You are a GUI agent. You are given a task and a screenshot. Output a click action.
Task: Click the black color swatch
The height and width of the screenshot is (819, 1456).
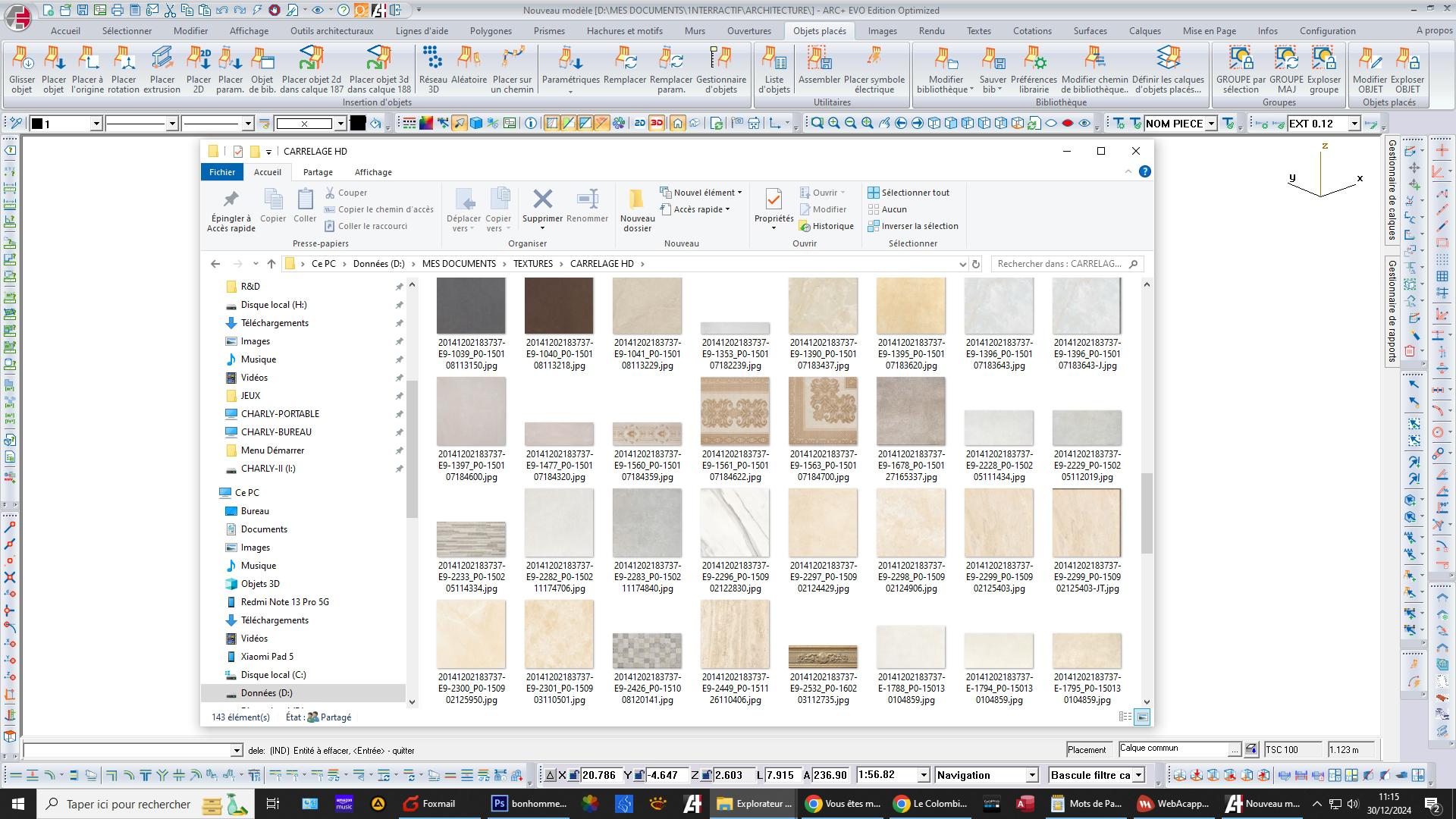click(358, 124)
